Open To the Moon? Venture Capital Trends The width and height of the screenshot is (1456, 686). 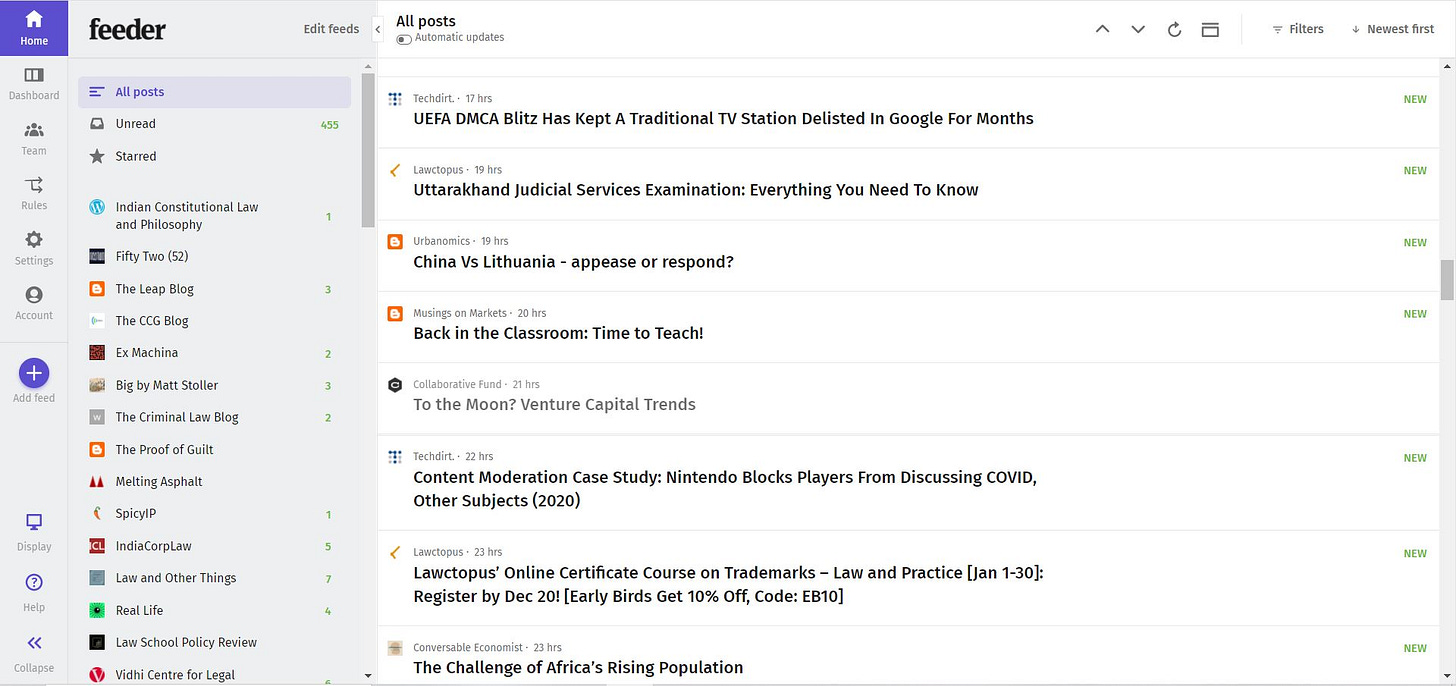click(554, 404)
